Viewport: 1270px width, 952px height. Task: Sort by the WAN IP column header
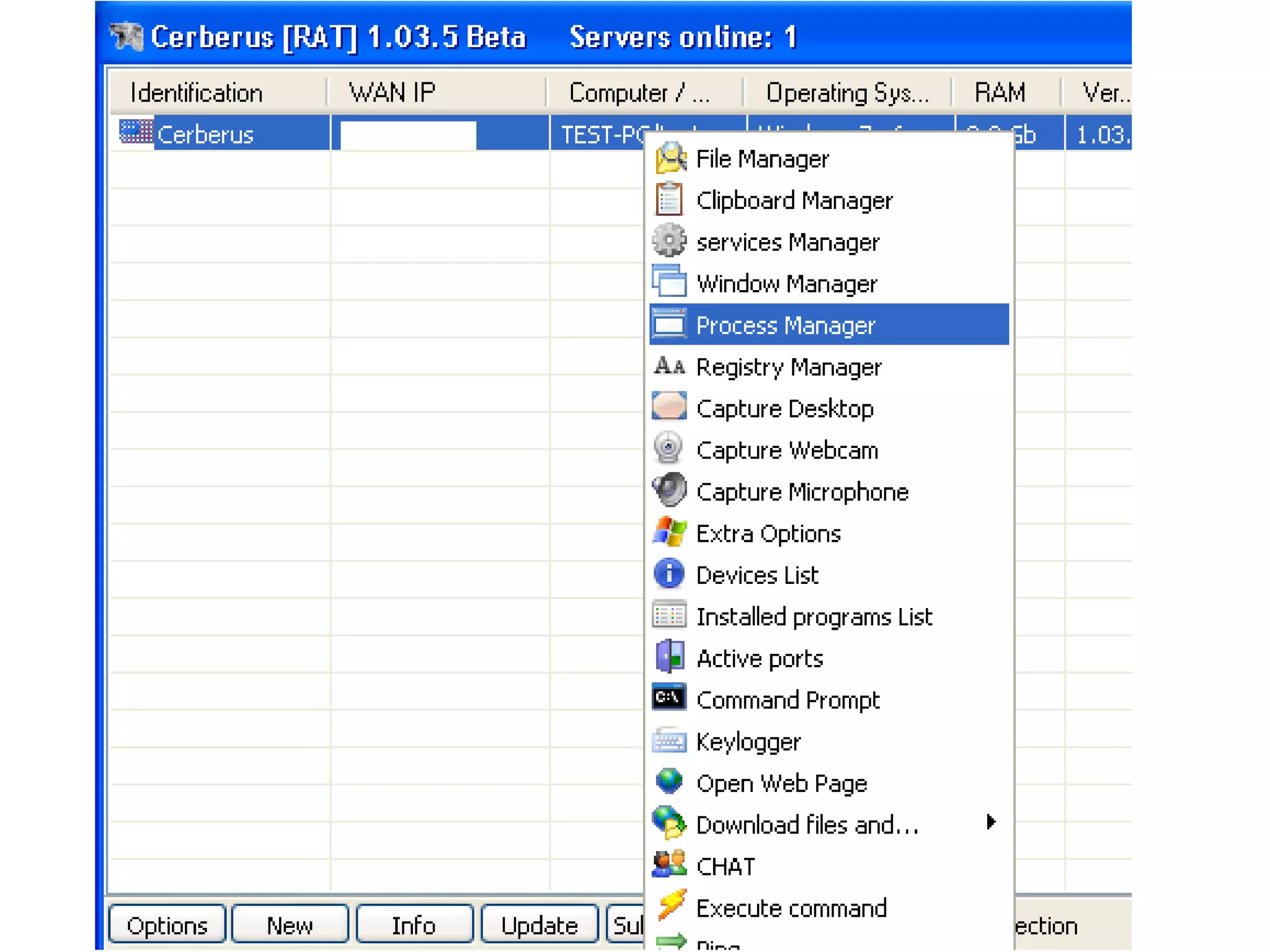[392, 93]
